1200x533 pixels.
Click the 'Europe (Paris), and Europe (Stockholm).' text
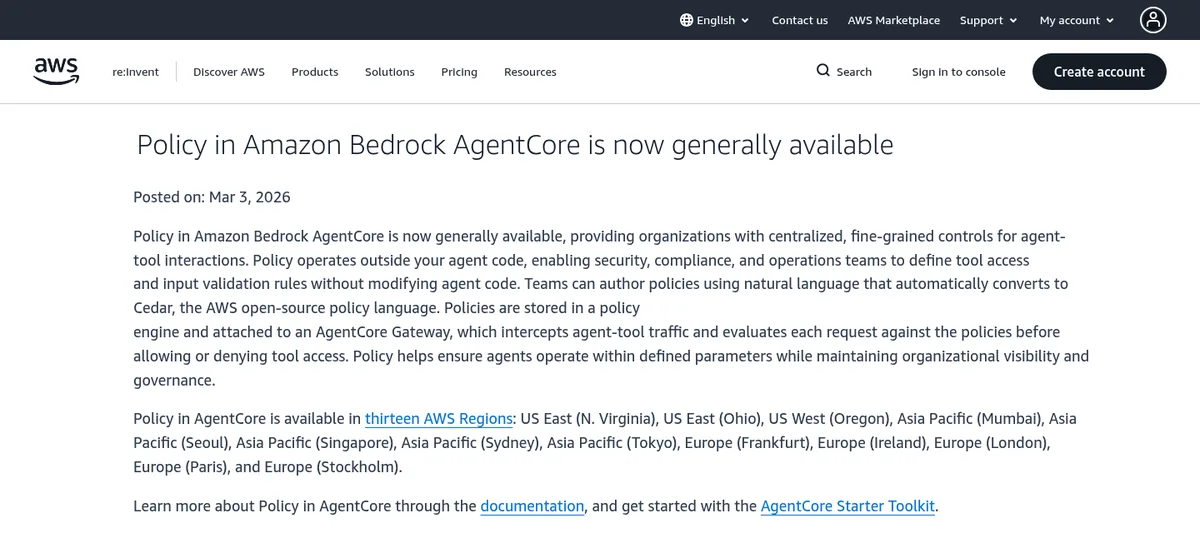point(268,467)
